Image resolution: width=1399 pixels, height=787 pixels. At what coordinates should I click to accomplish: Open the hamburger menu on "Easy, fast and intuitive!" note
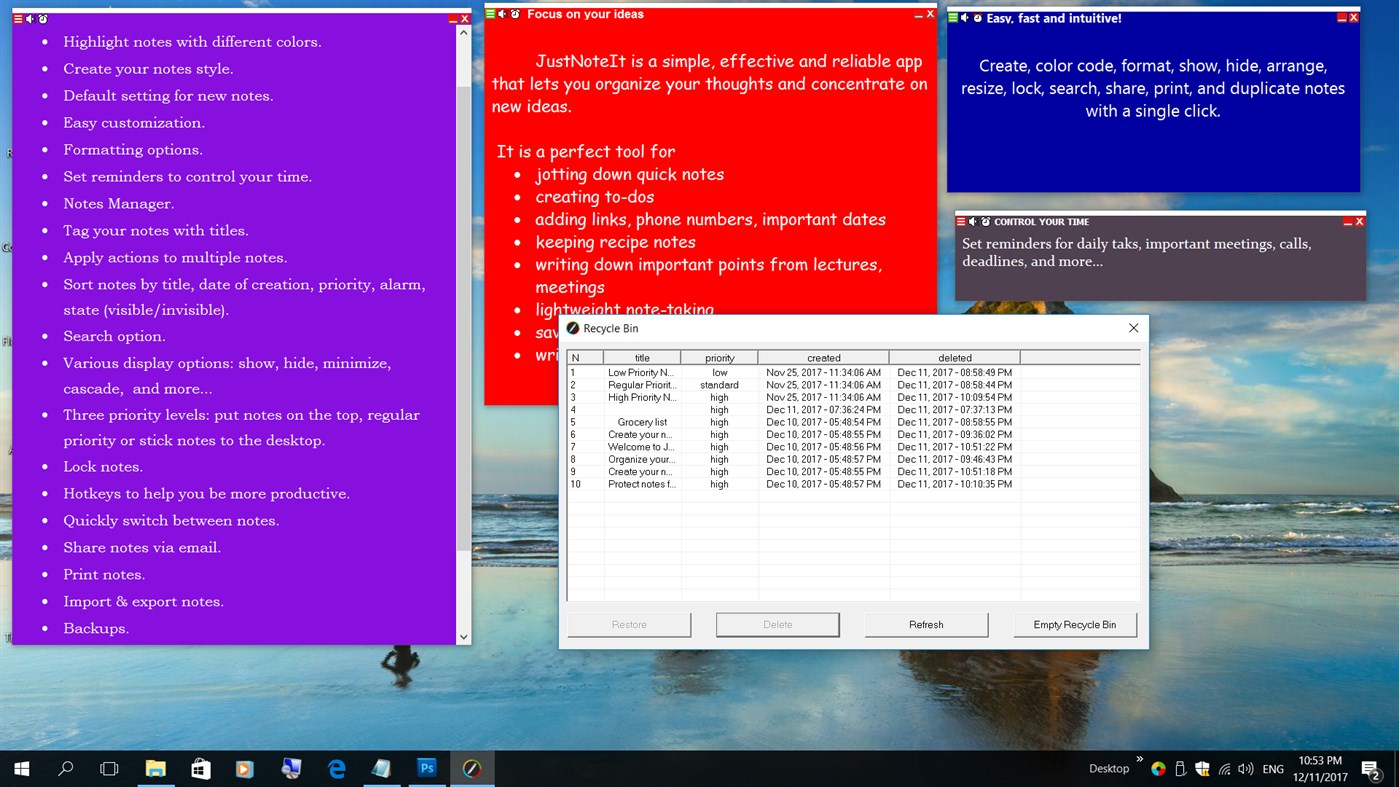[x=953, y=18]
